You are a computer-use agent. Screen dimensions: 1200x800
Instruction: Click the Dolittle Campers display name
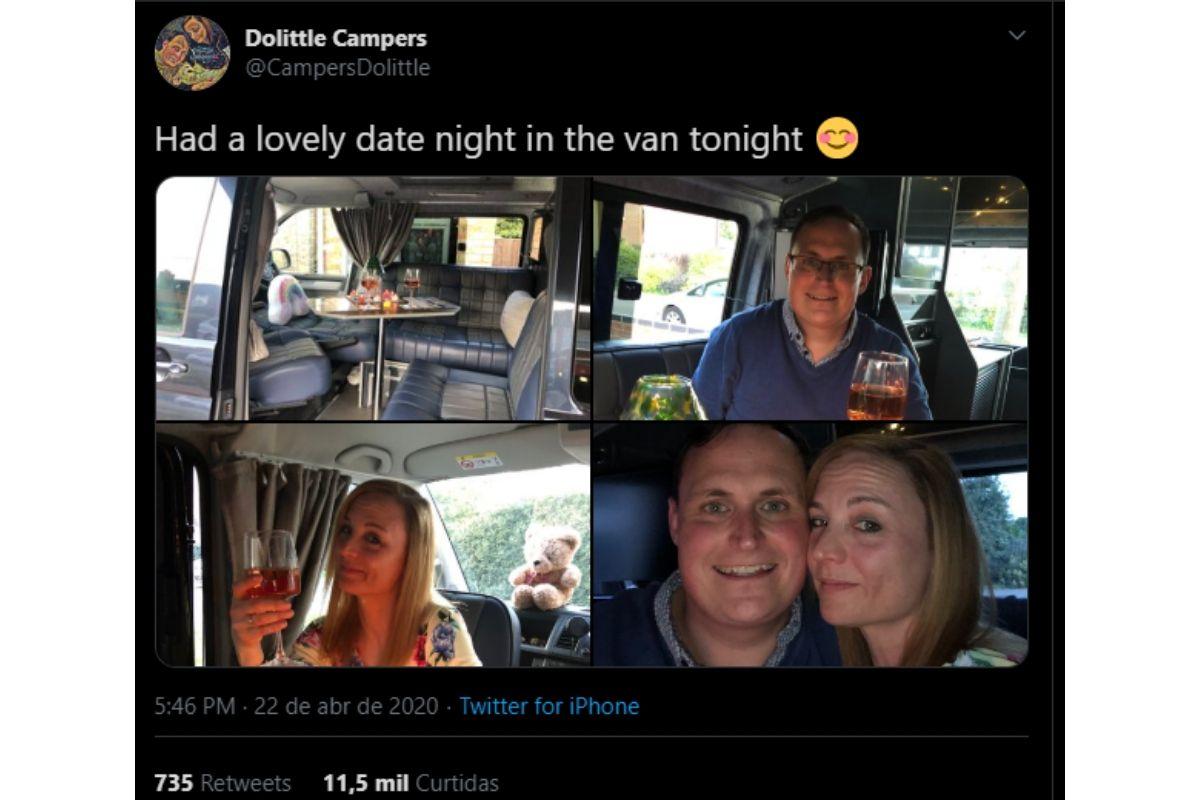[x=335, y=39]
